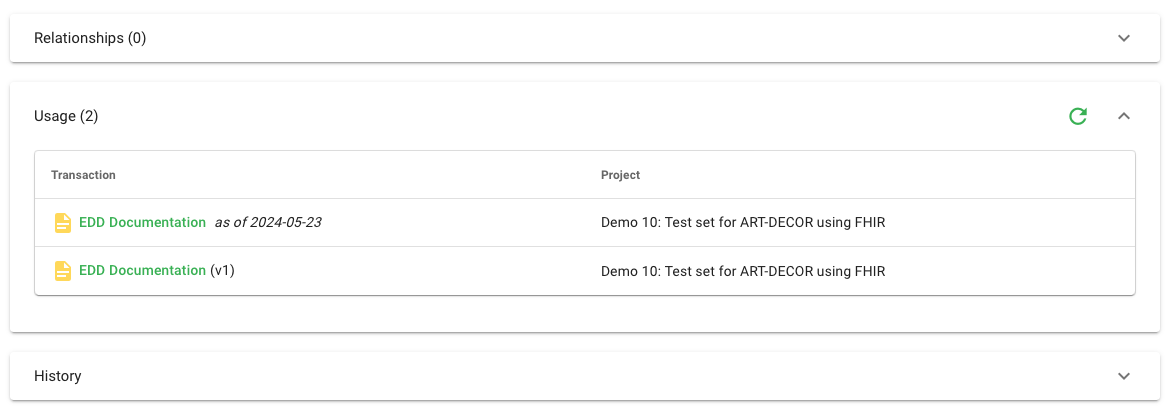Image resolution: width=1168 pixels, height=409 pixels.
Task: Click the Usage (2) section title
Action: (x=66, y=116)
